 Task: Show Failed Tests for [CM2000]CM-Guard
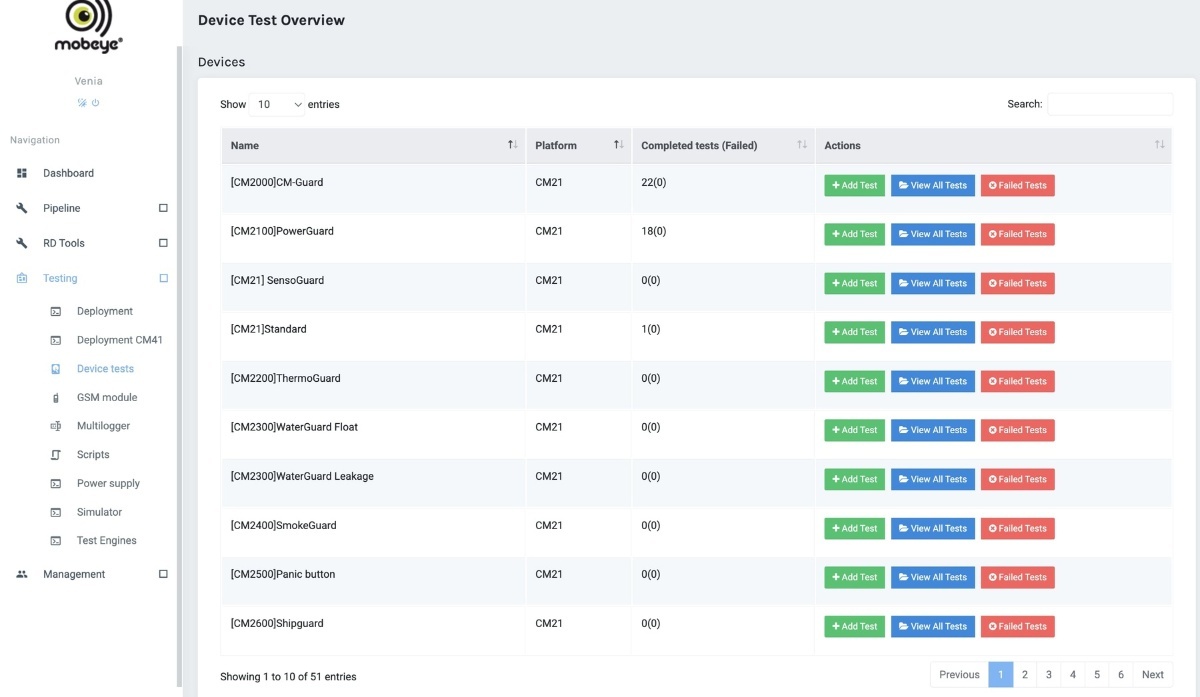point(1018,185)
